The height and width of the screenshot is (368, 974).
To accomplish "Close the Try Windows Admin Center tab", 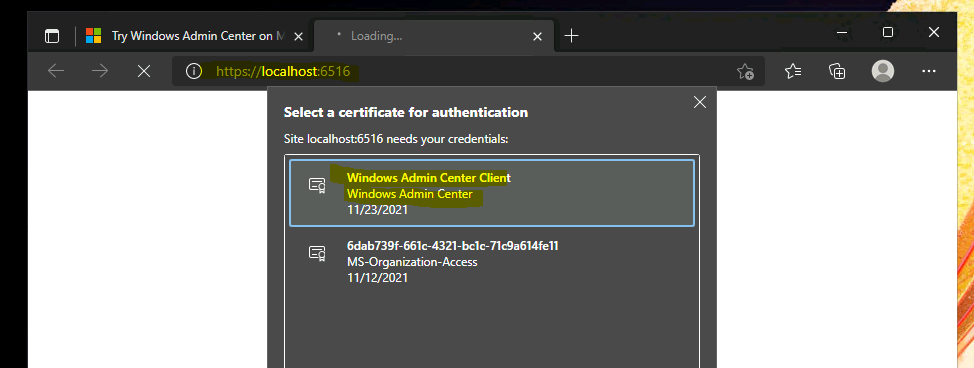I will (x=298, y=37).
